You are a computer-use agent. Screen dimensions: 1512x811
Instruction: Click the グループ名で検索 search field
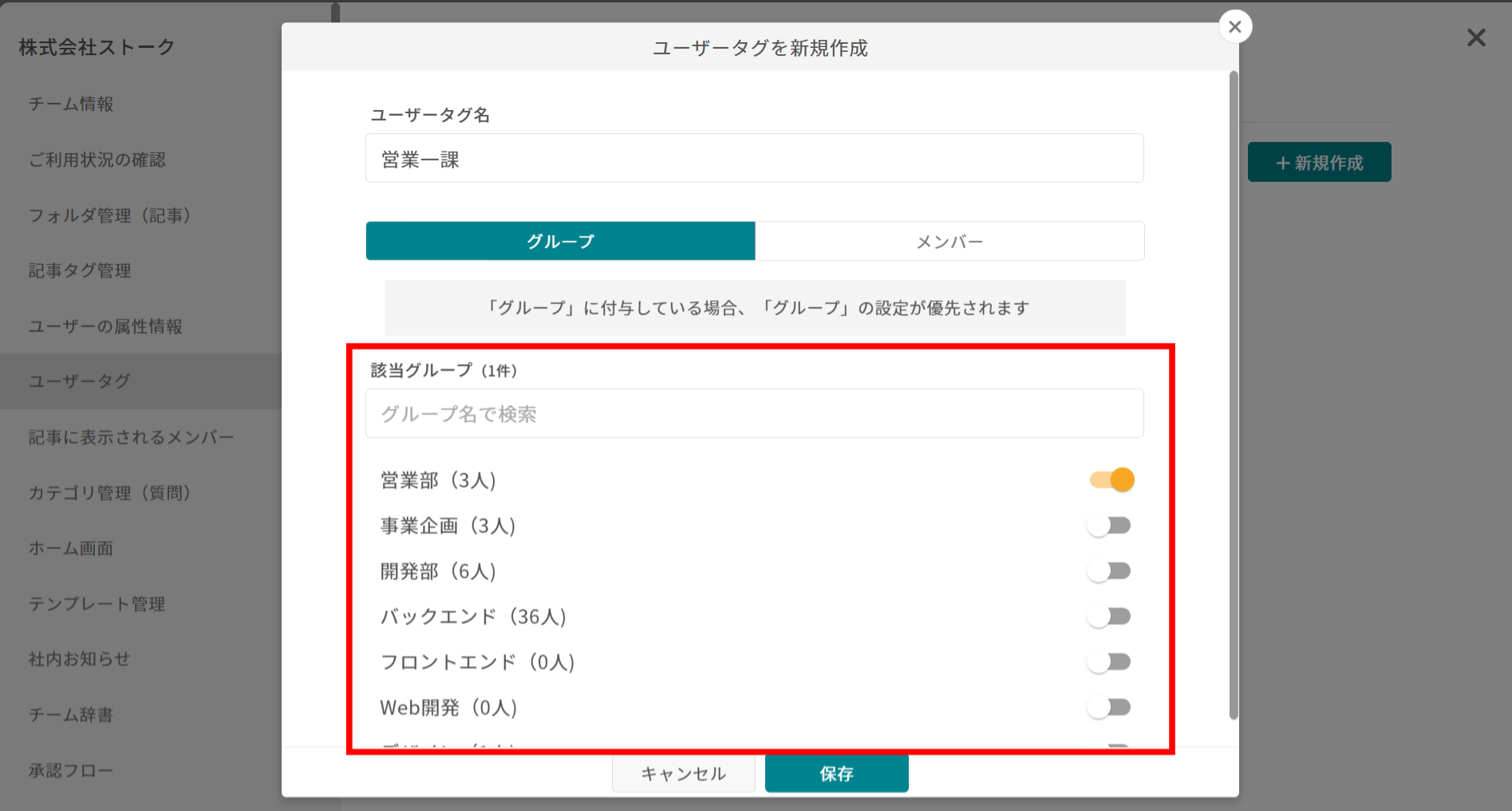click(x=754, y=413)
